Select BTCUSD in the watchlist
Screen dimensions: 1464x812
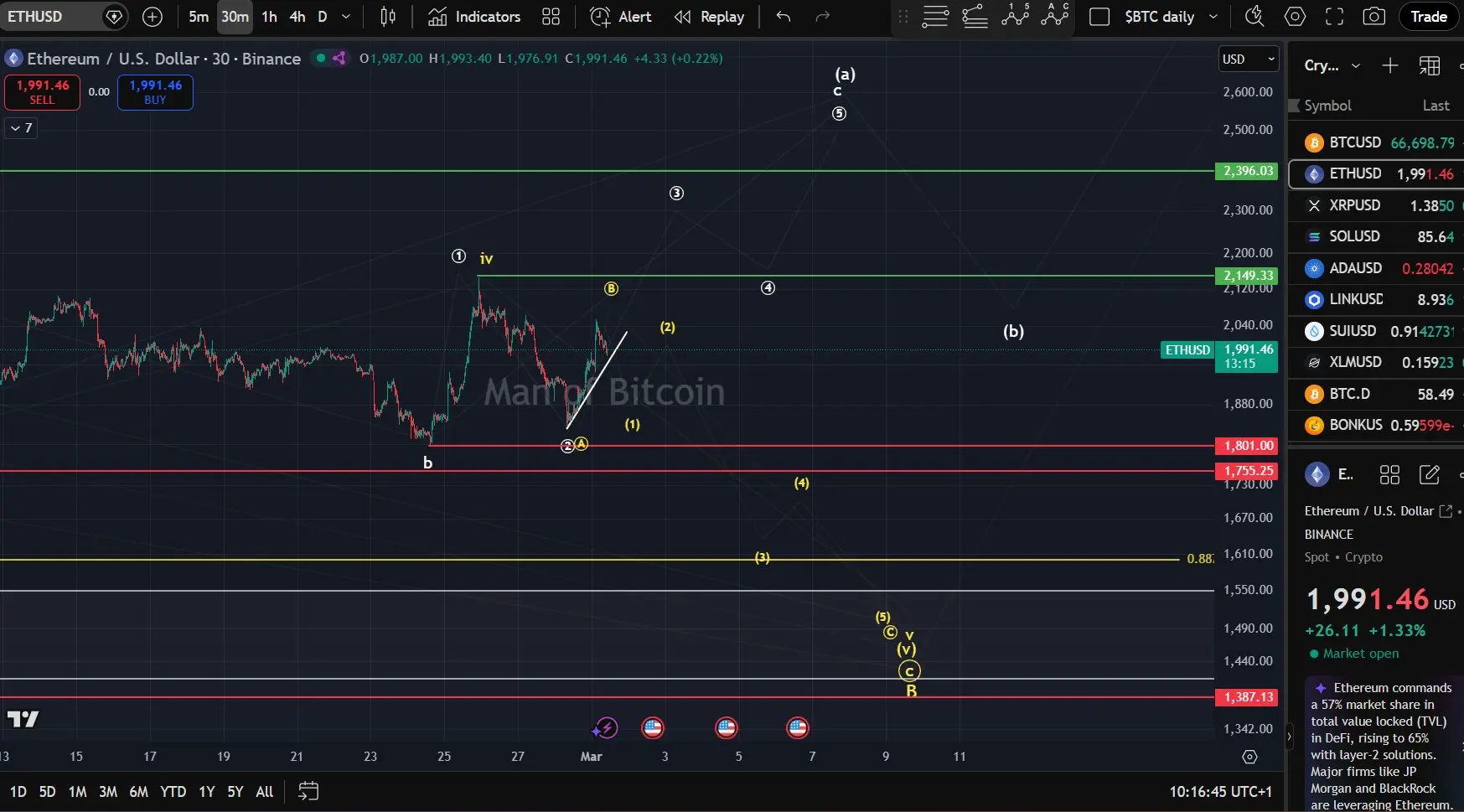point(1376,142)
